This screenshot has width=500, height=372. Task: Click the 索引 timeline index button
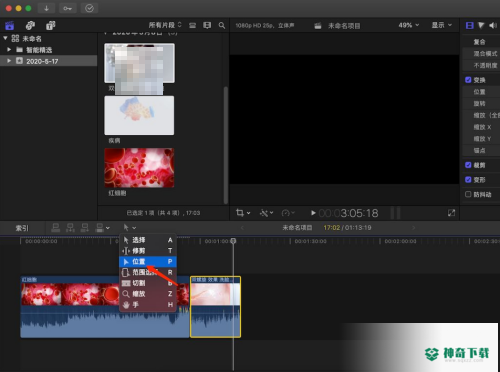(x=22, y=228)
